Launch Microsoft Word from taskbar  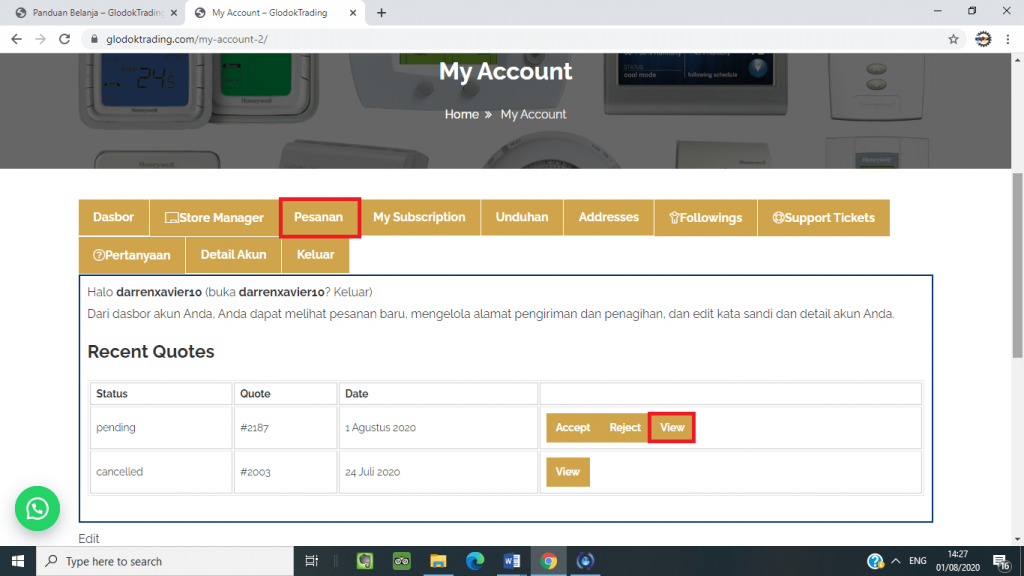click(x=512, y=561)
